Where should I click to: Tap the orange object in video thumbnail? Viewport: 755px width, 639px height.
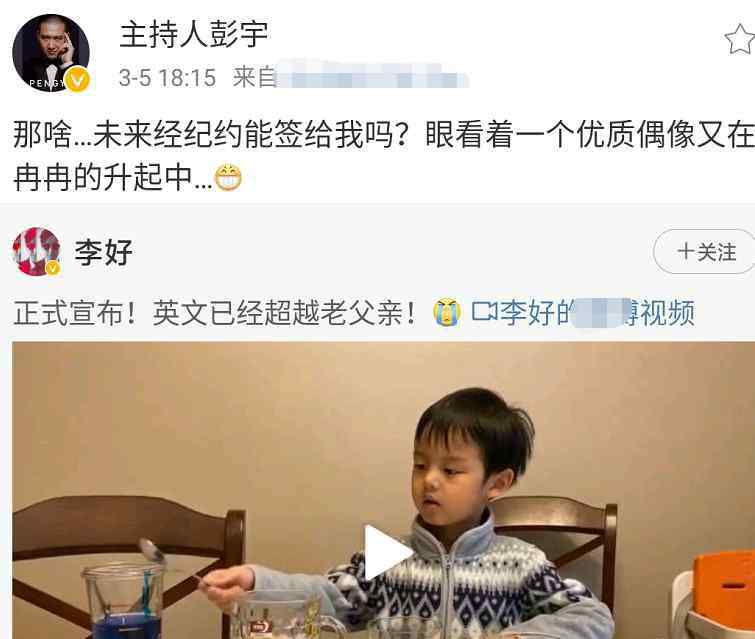(724, 590)
